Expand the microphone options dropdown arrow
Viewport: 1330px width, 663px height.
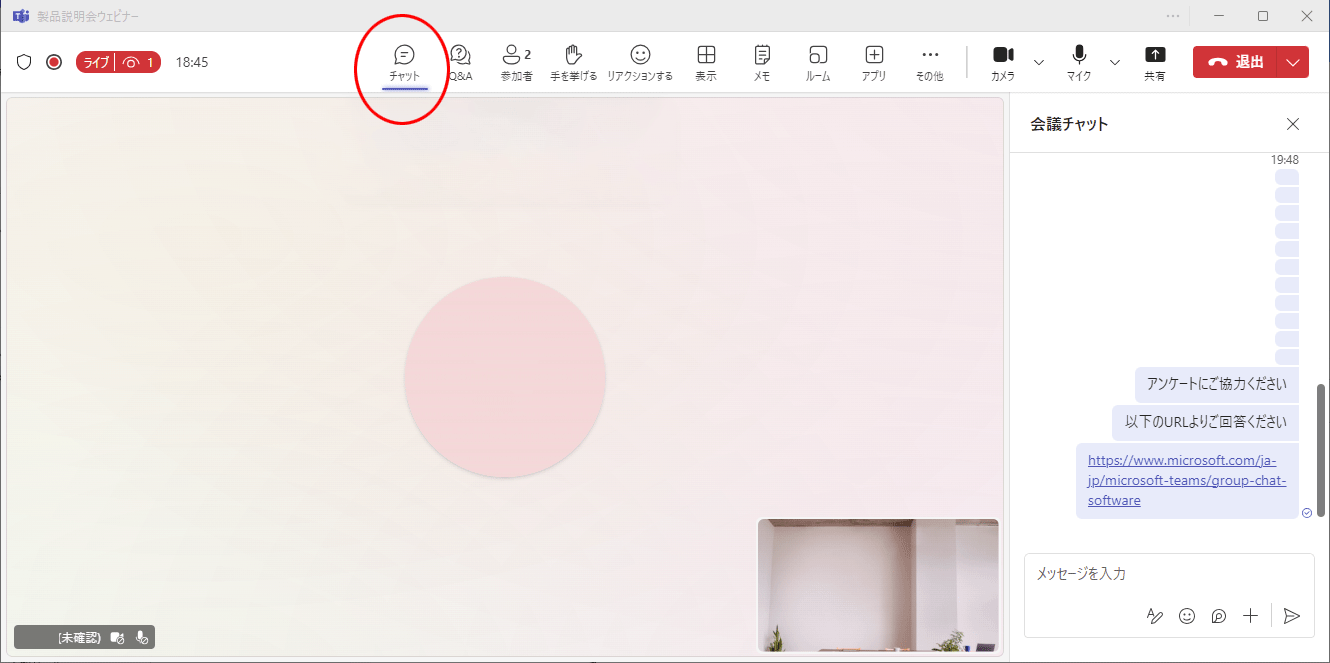click(x=1114, y=62)
